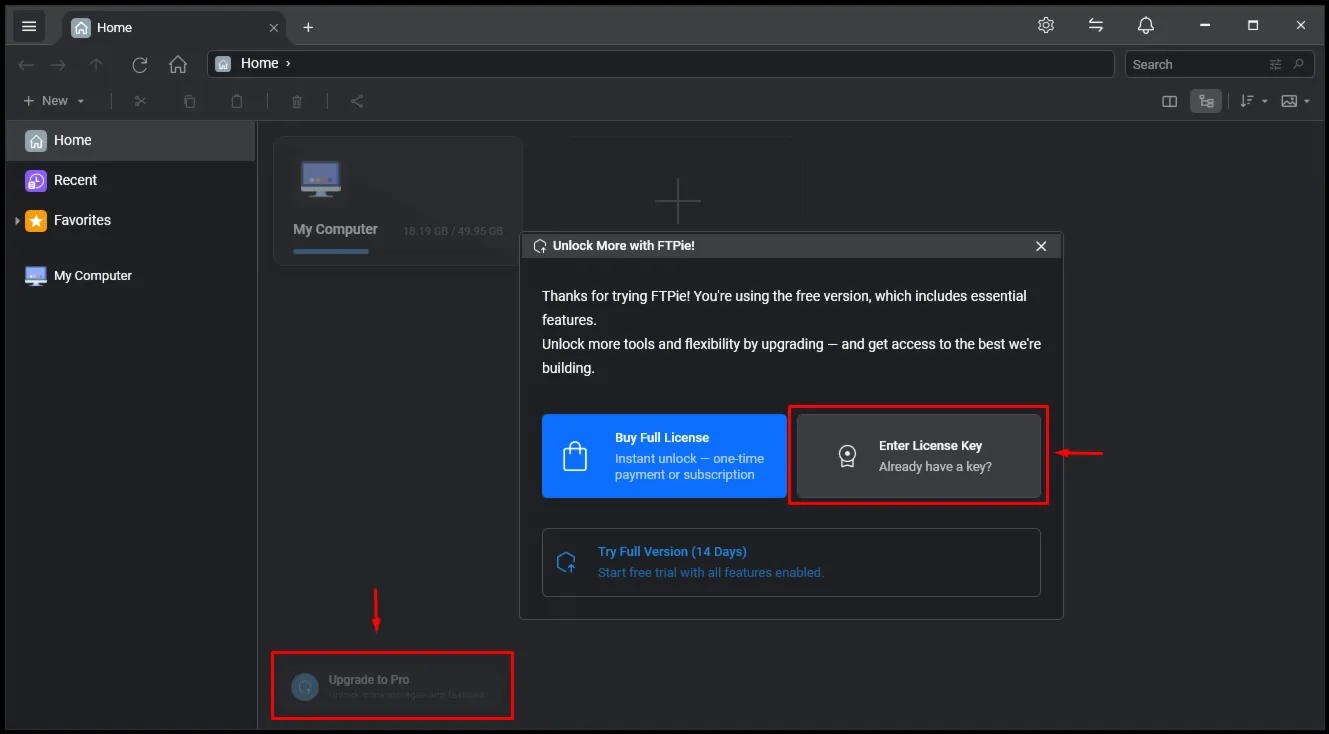Open the transfers queue arrows icon
Viewport: 1329px width, 734px height.
pos(1096,26)
